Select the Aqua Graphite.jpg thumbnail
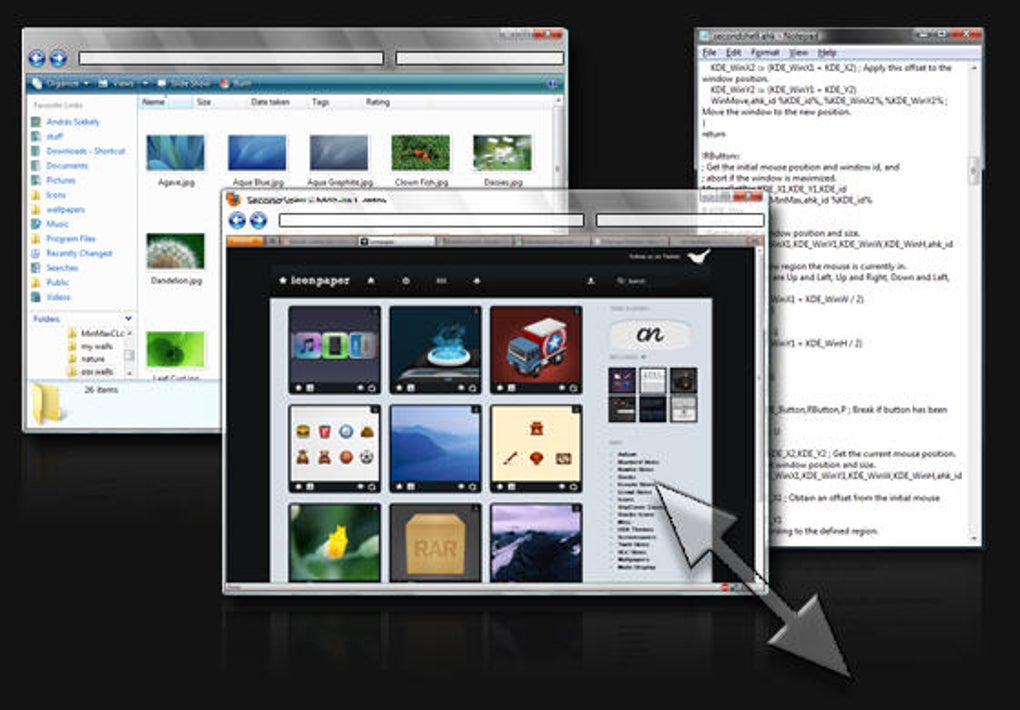The image size is (1020, 710). click(339, 153)
